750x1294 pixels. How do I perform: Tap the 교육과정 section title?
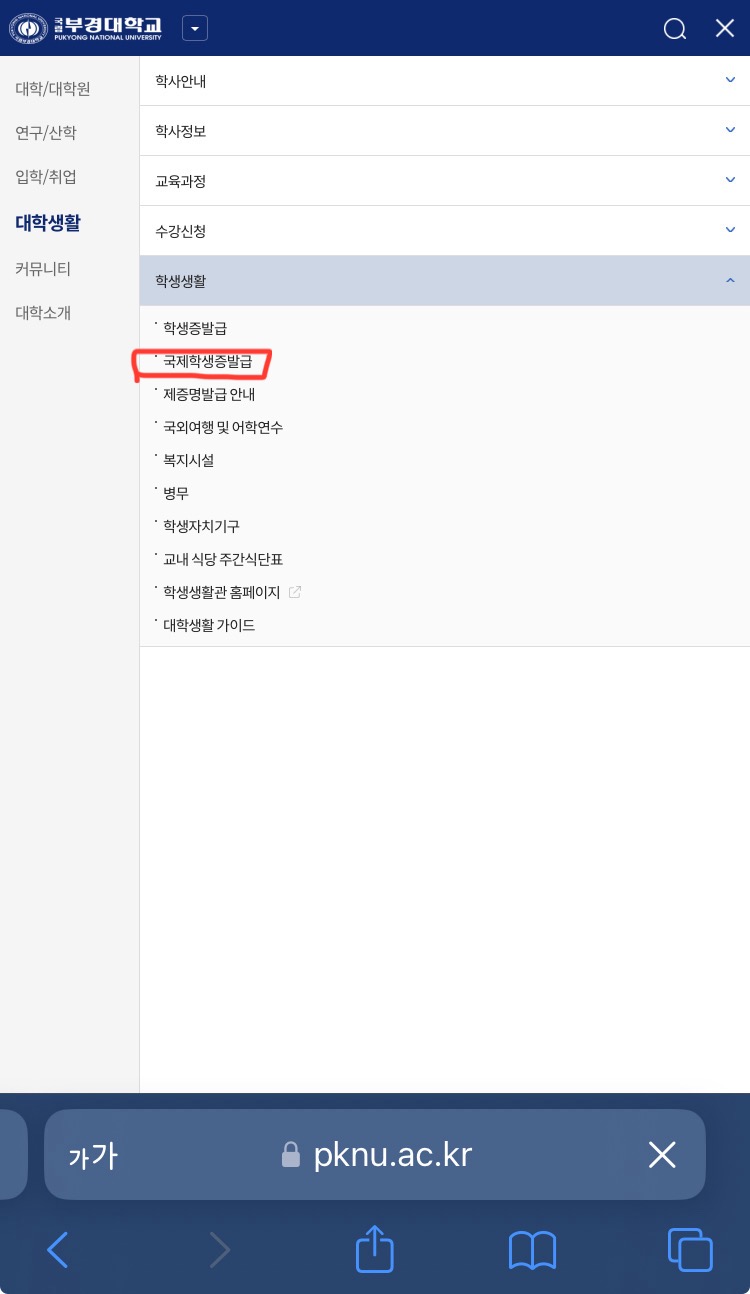click(181, 181)
